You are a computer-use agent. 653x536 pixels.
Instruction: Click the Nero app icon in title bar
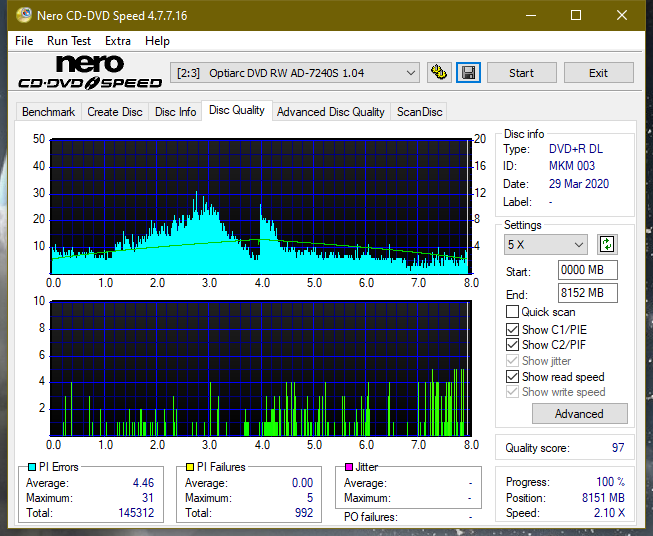tap(24, 15)
